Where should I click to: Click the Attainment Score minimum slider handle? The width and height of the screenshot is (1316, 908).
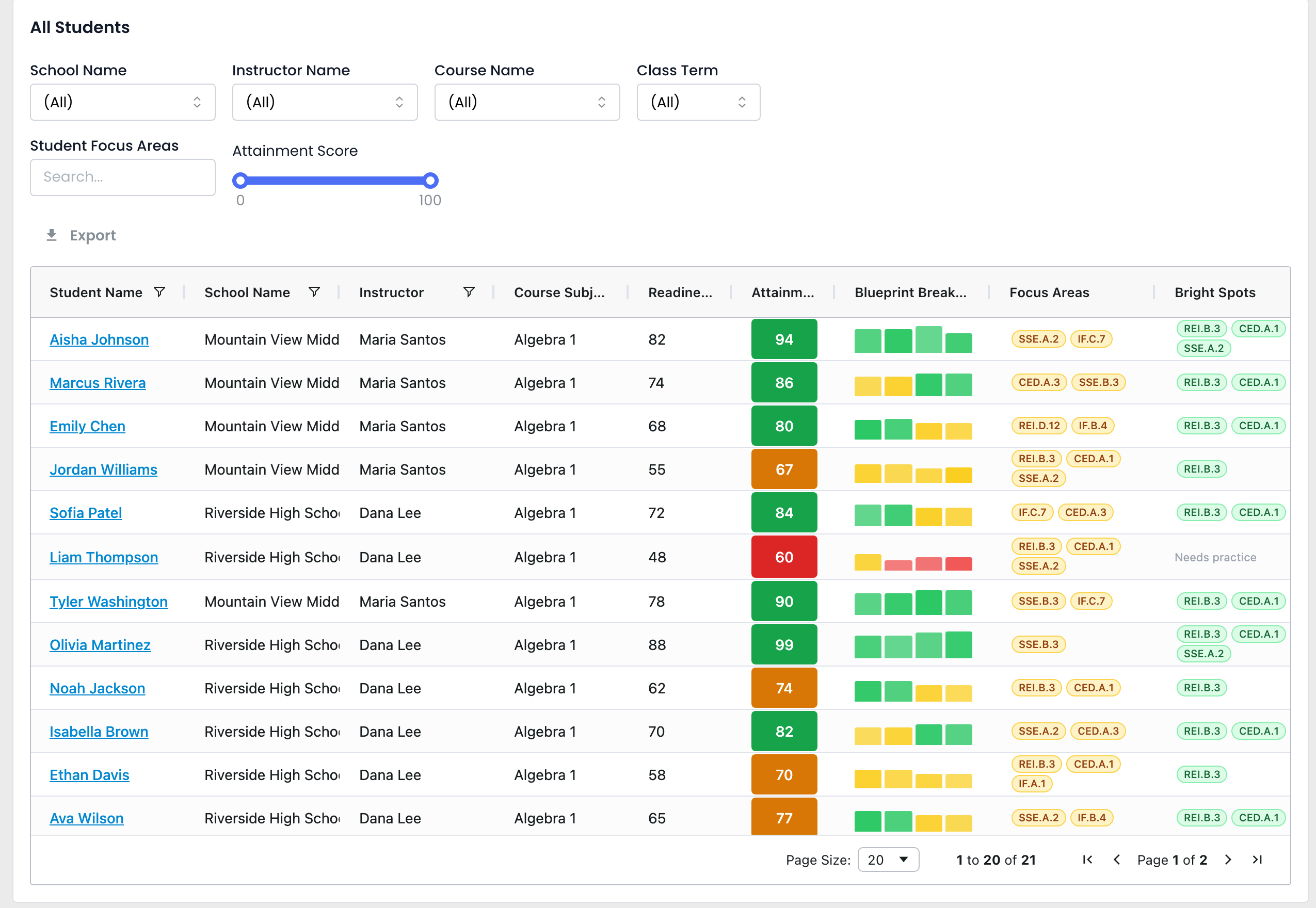[240, 181]
